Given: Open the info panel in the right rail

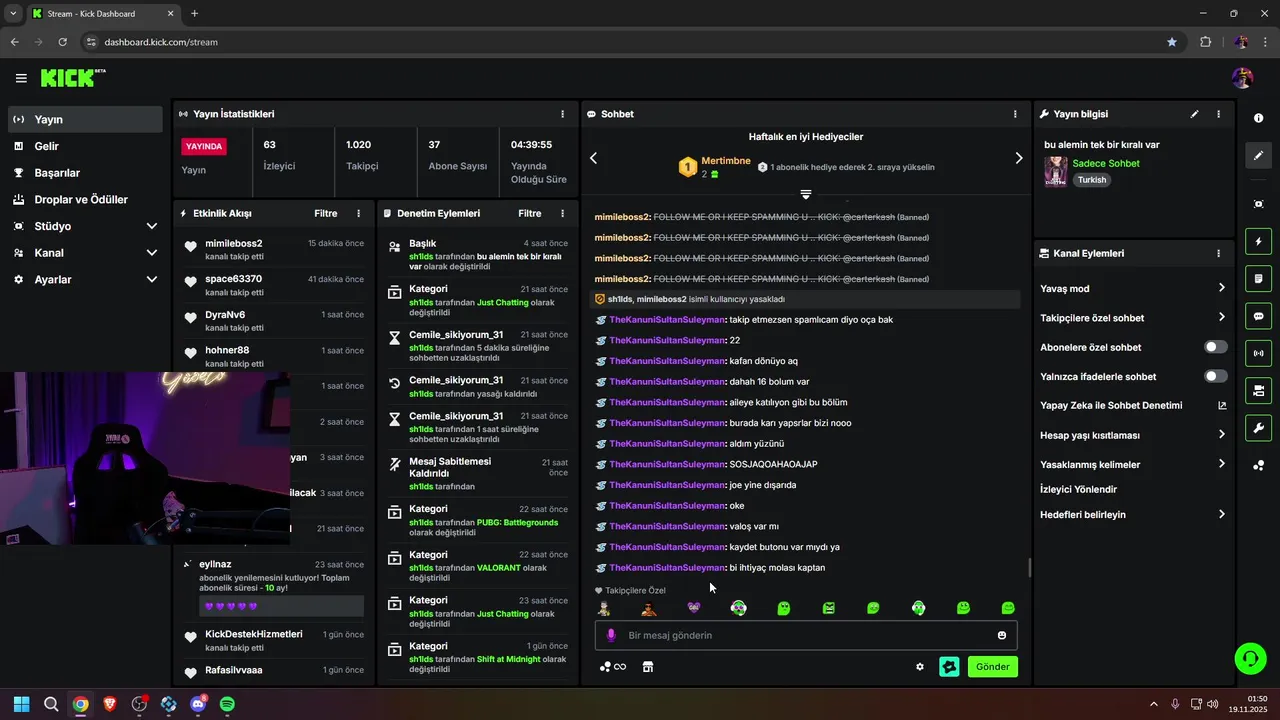Looking at the screenshot, I should click(1258, 118).
